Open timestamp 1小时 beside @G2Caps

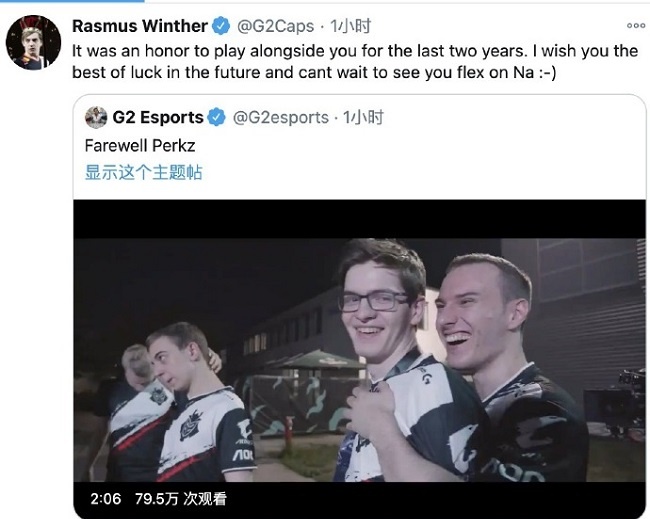pyautogui.click(x=350, y=26)
